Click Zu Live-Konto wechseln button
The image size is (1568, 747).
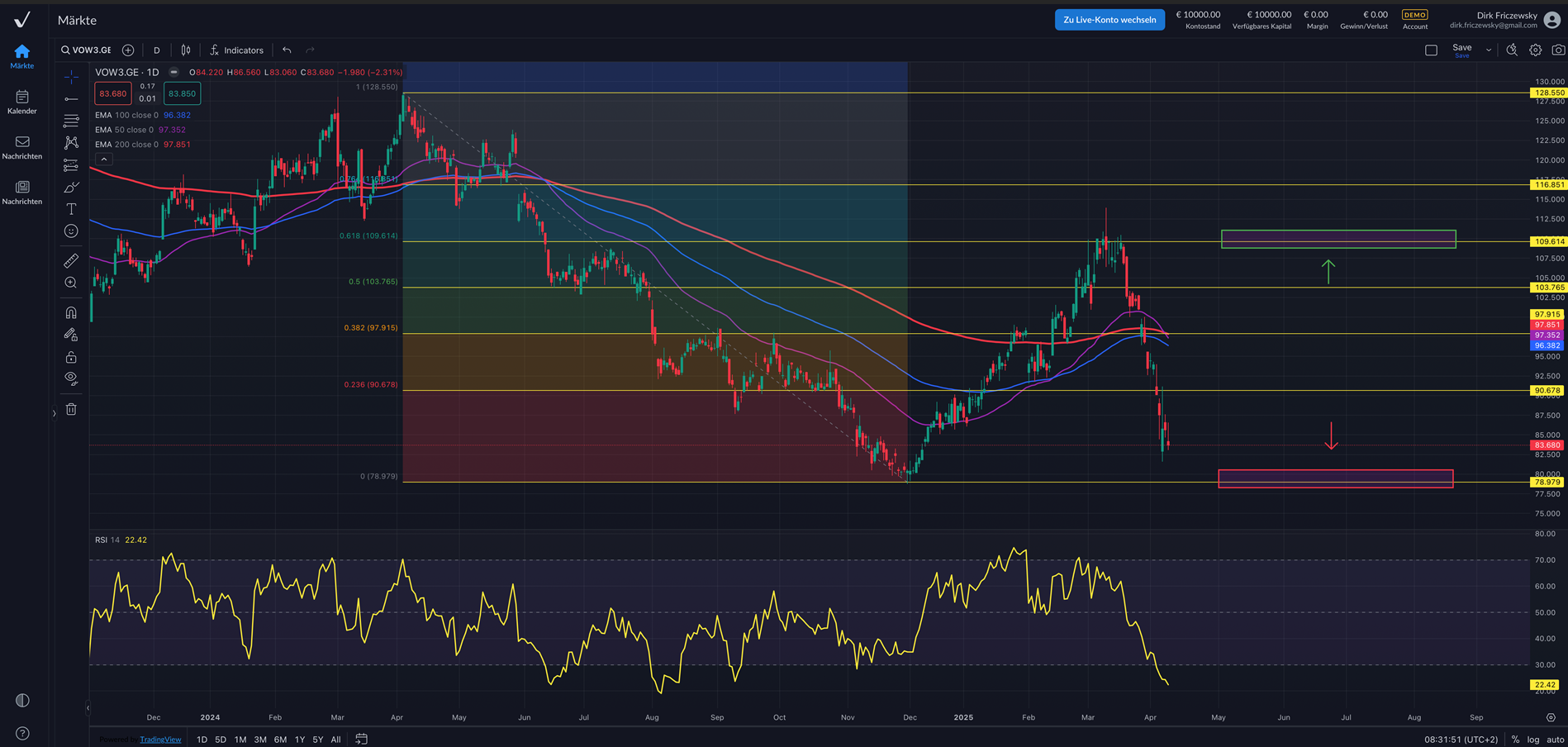click(x=1109, y=20)
